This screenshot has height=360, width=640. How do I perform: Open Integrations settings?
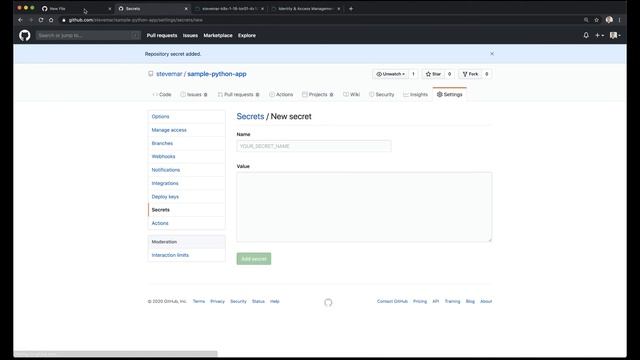point(187,183)
